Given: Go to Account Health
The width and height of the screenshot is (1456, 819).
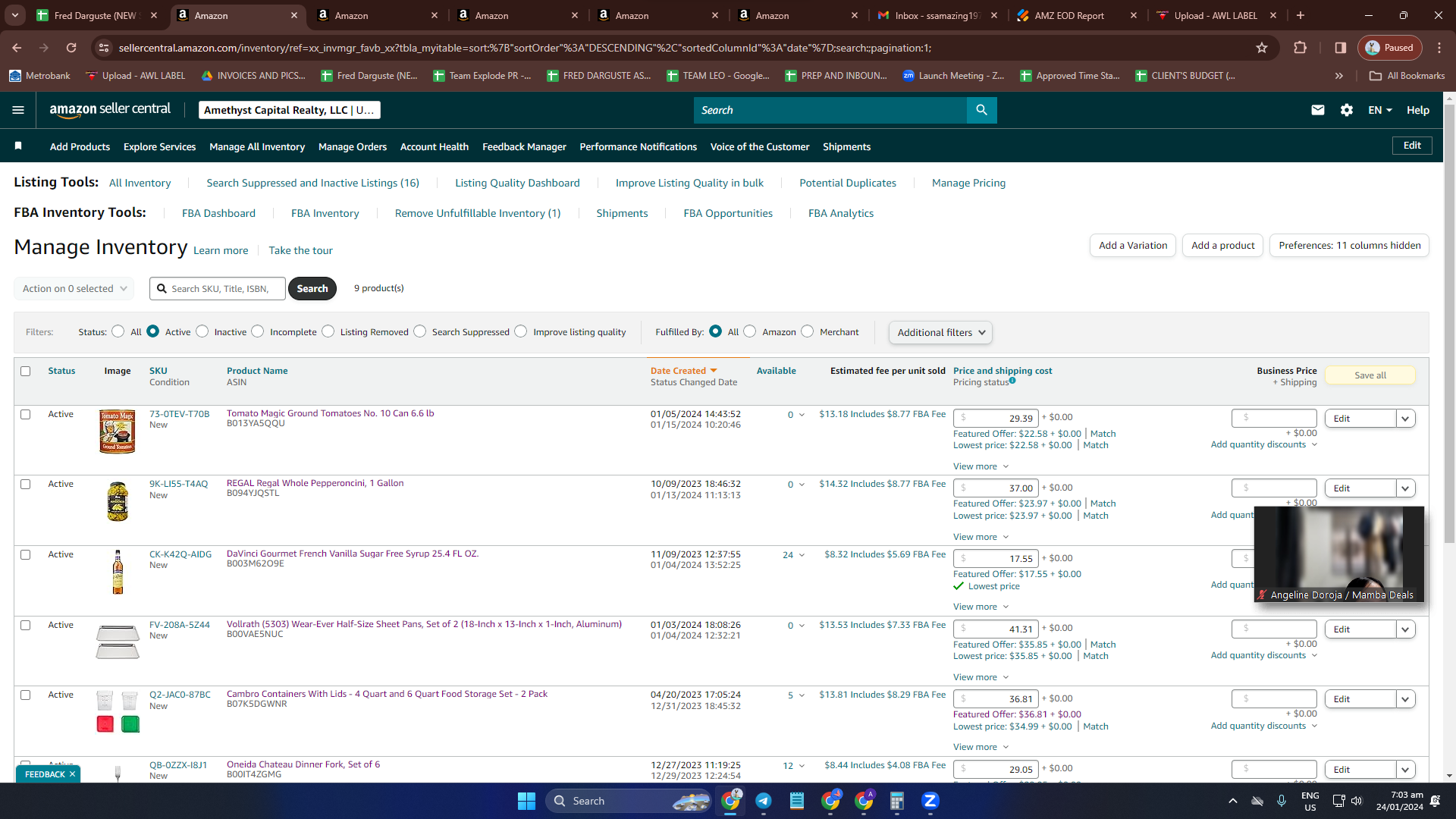Looking at the screenshot, I should coord(435,146).
